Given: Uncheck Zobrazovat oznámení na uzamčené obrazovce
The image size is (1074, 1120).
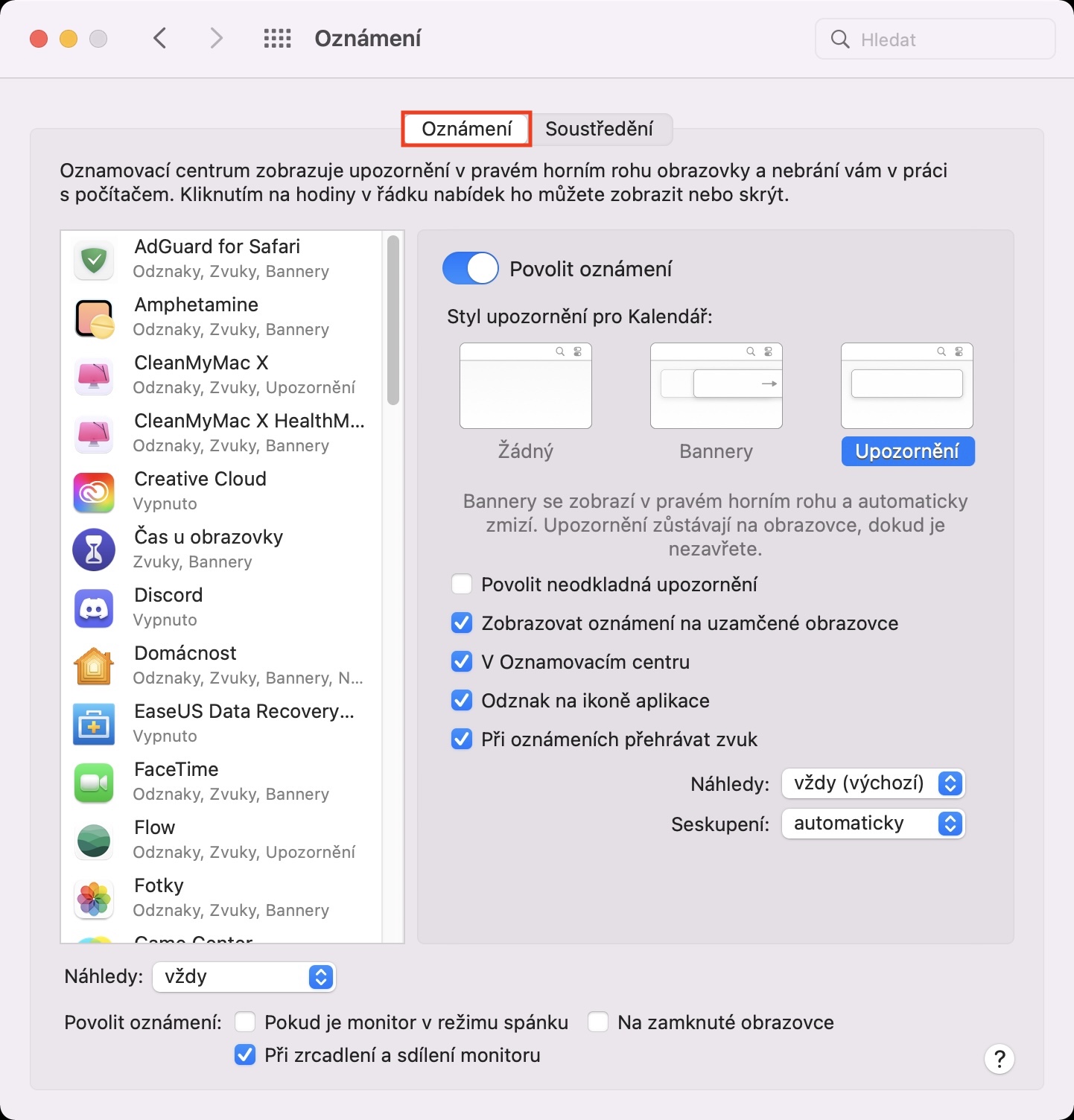Looking at the screenshot, I should (462, 623).
